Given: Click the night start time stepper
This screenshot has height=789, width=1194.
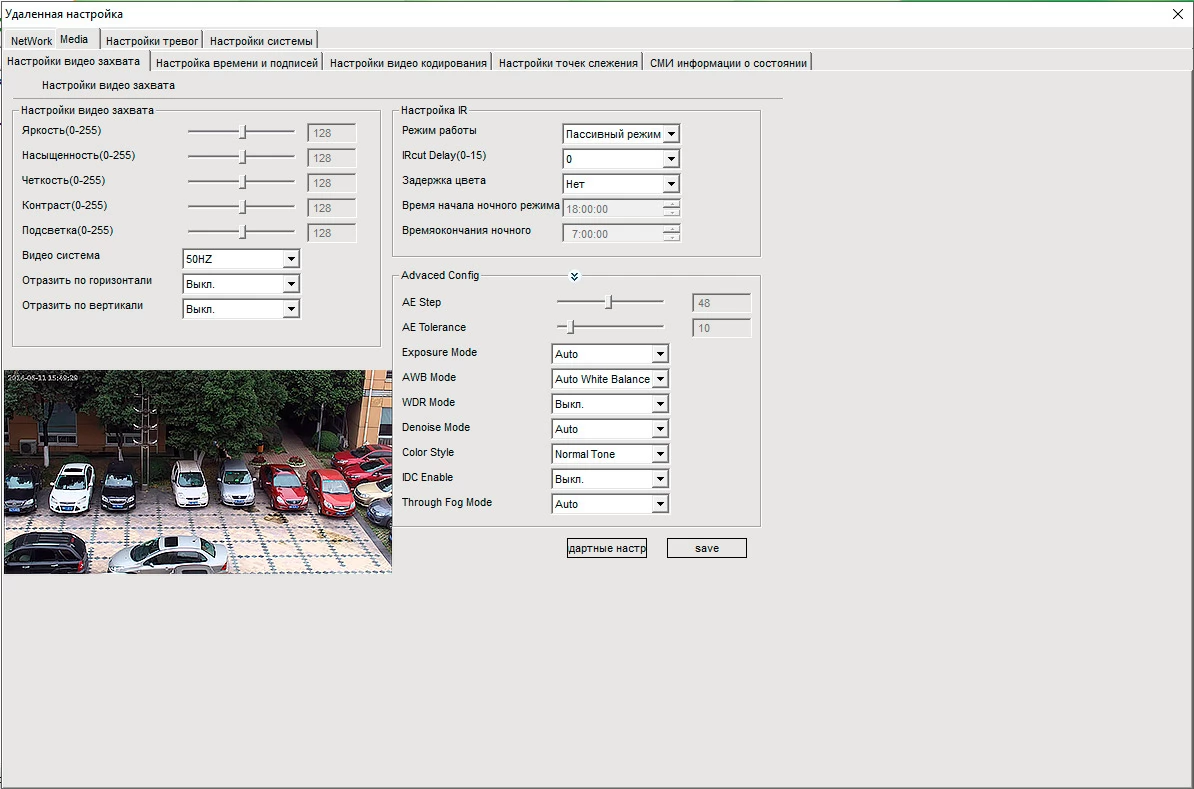Looking at the screenshot, I should [x=672, y=209].
